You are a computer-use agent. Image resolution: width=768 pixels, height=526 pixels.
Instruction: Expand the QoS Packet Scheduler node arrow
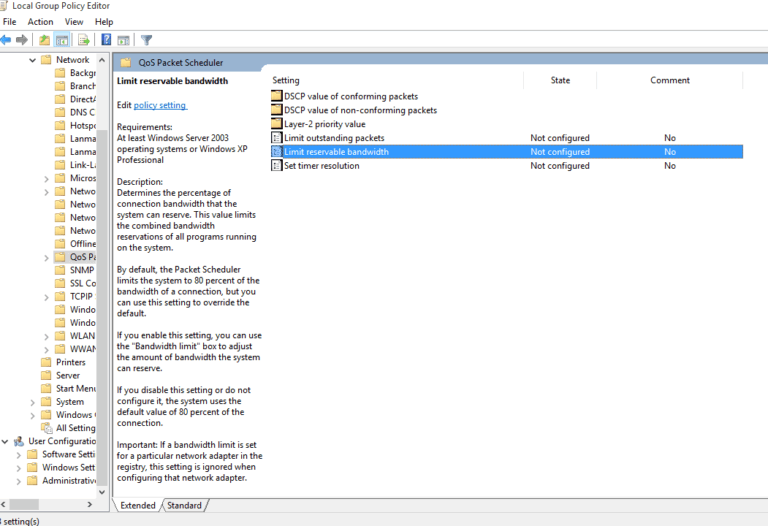tap(46, 258)
